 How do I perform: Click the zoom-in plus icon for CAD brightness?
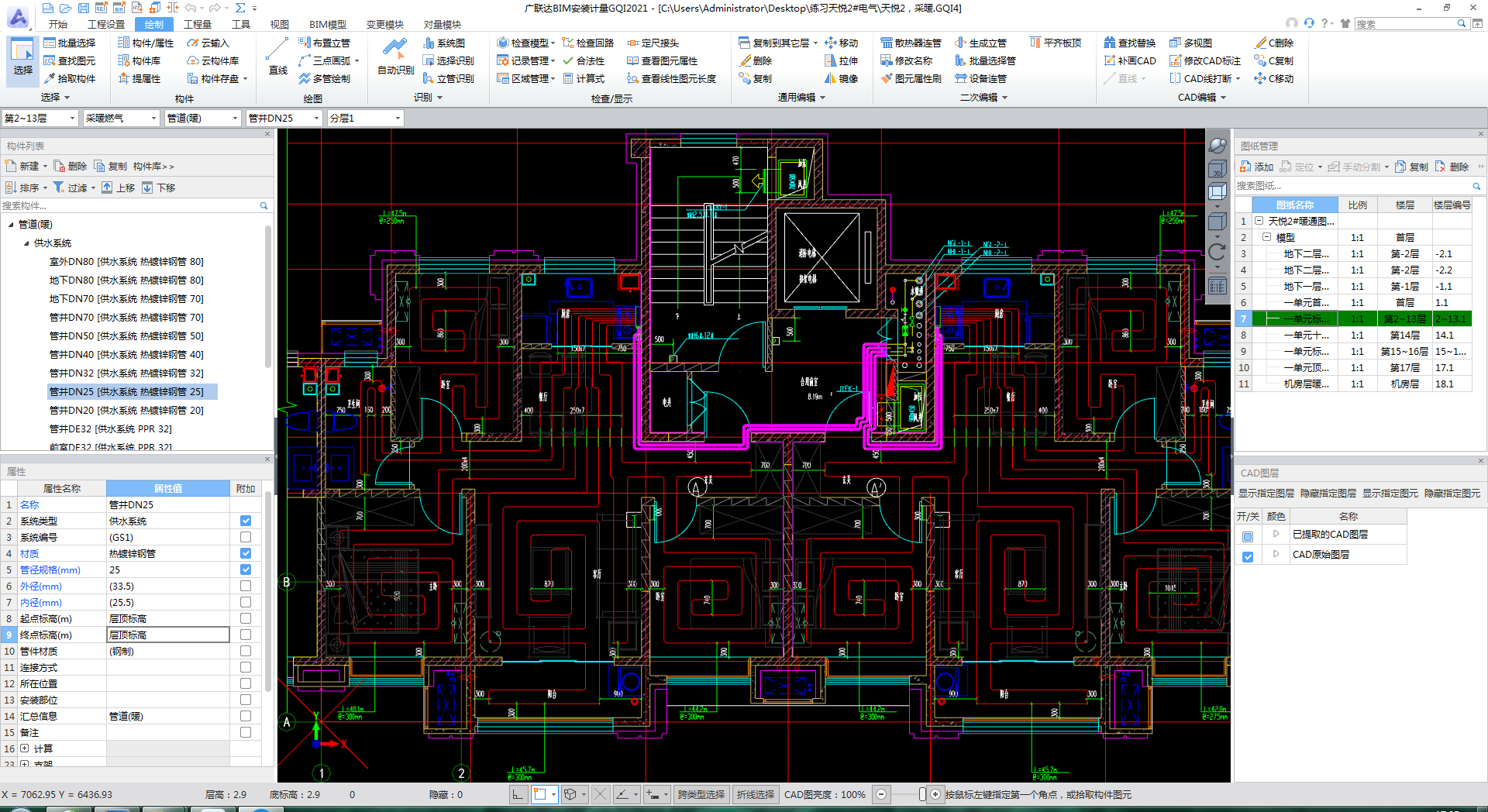coord(935,795)
